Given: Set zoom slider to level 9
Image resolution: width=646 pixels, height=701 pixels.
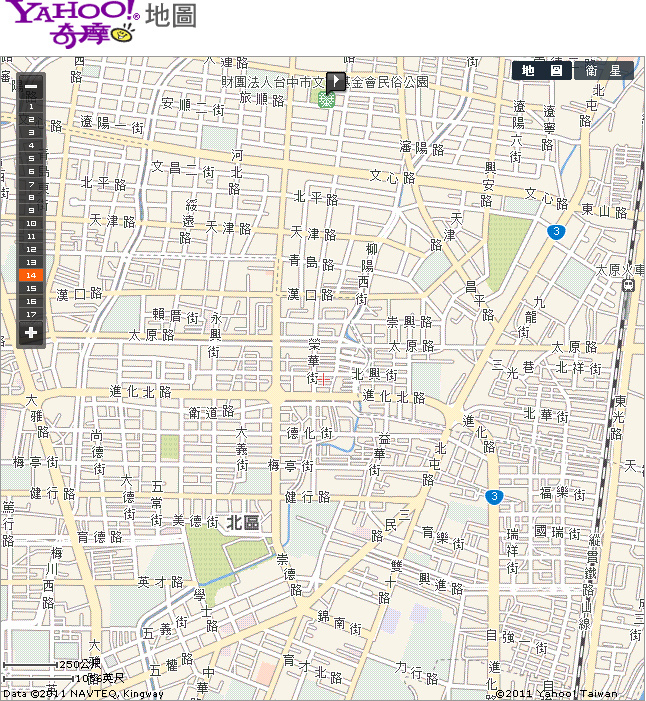Looking at the screenshot, I should coord(31,210).
